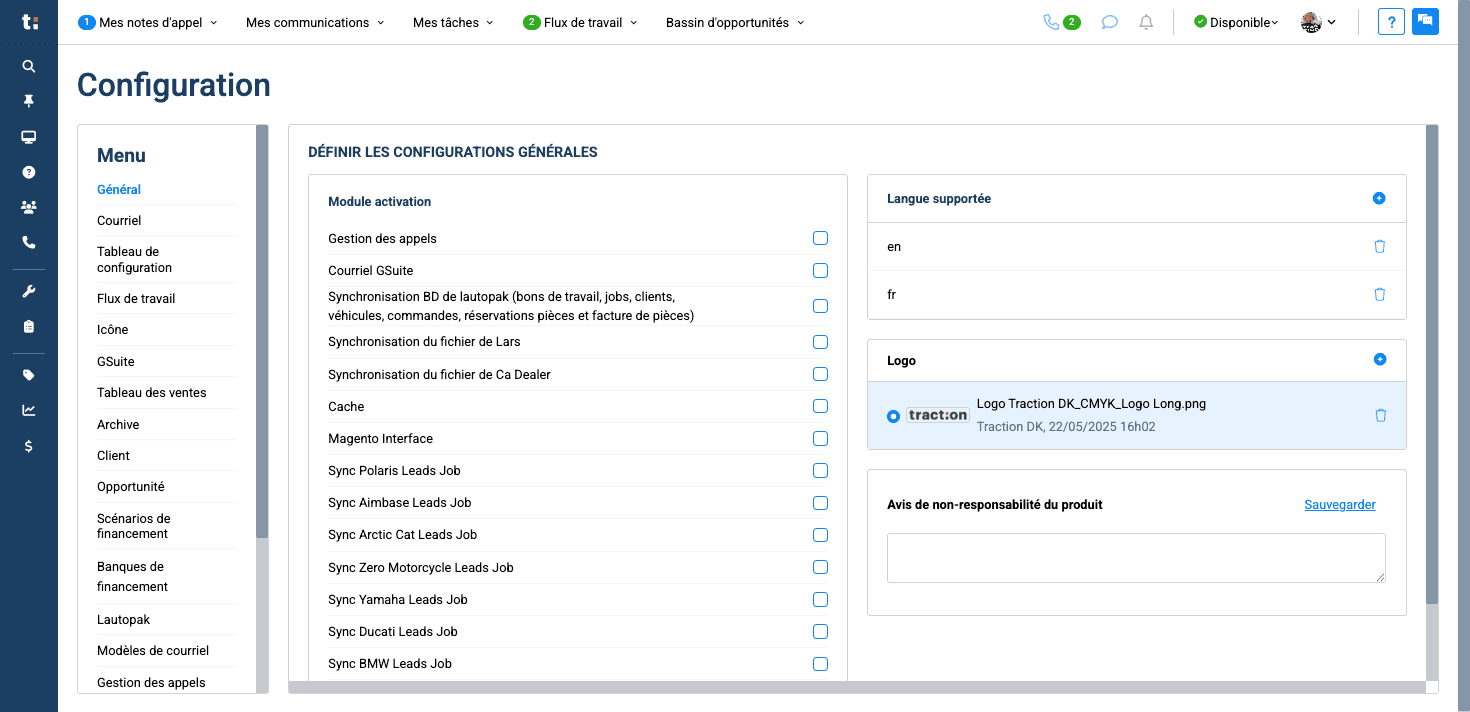The image size is (1470, 712).
Task: Open the help question mark button
Action: point(1391,22)
